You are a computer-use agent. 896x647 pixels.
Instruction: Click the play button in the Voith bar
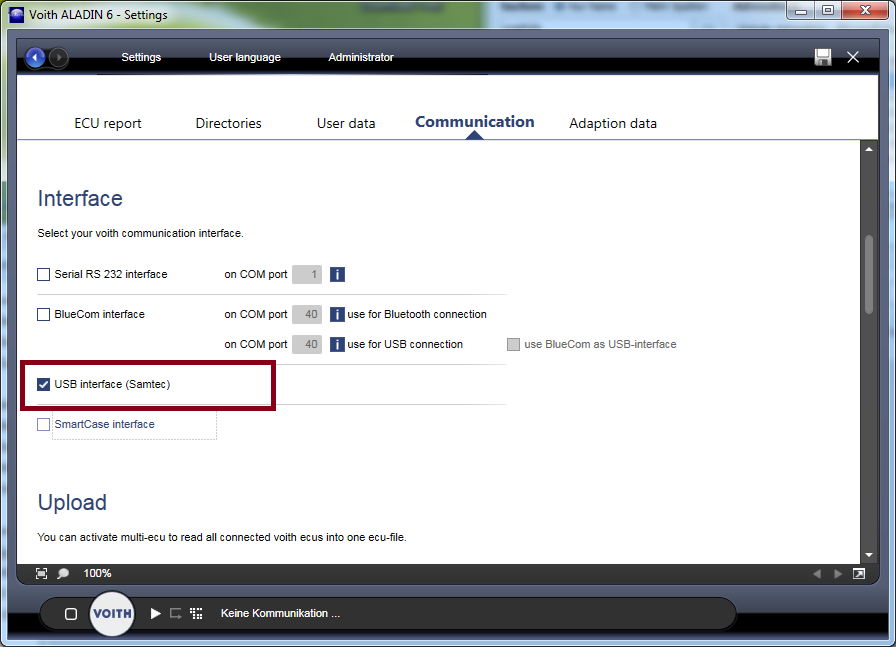click(x=155, y=614)
